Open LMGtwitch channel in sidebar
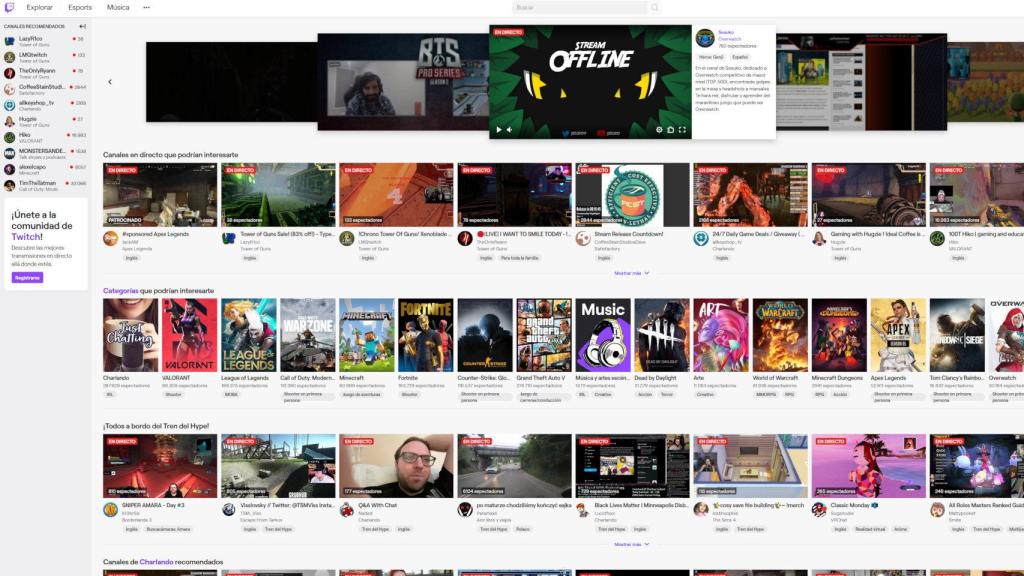This screenshot has height=576, width=1024. 45,57
